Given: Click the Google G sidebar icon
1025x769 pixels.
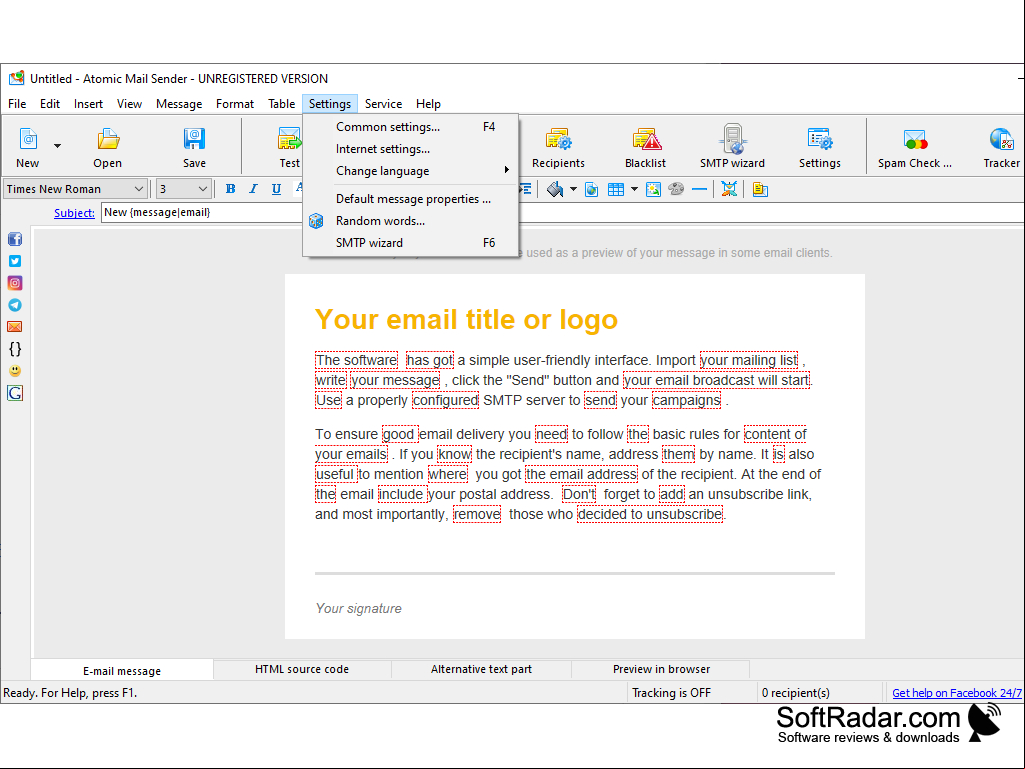Looking at the screenshot, I should pyautogui.click(x=15, y=393).
